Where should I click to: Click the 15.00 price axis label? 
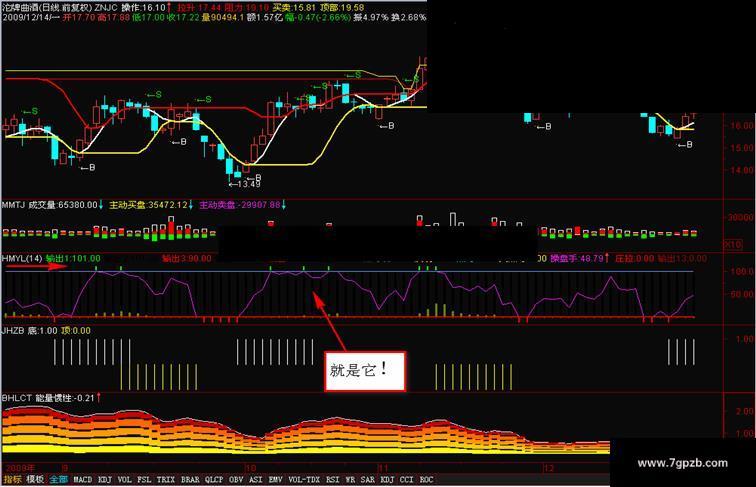pos(742,148)
